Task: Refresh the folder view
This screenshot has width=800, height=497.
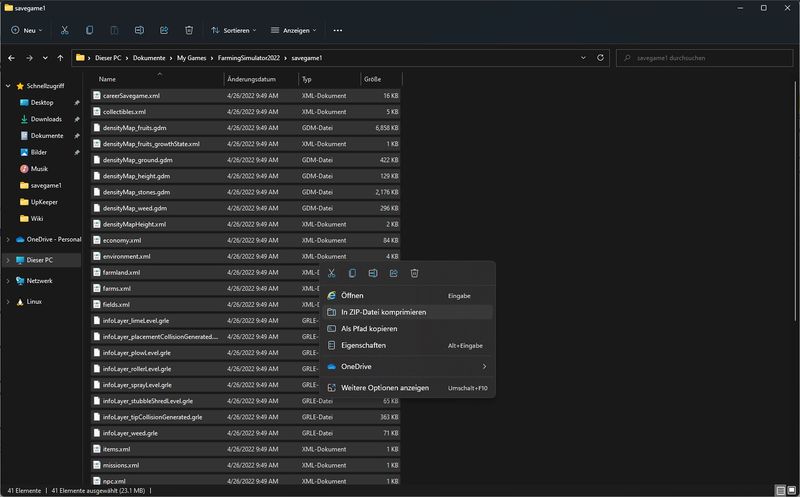Action: pos(601,58)
